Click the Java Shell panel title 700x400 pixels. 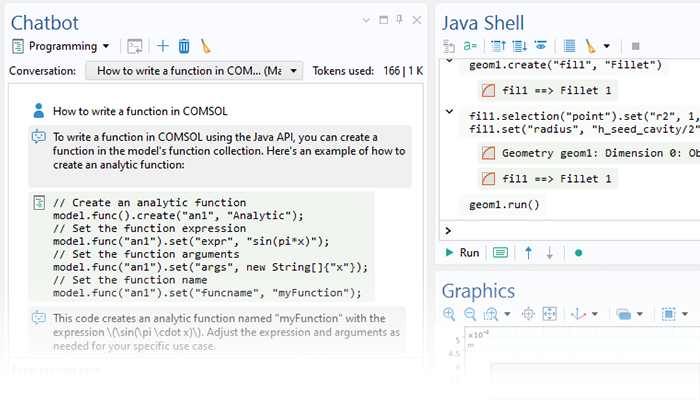click(483, 23)
